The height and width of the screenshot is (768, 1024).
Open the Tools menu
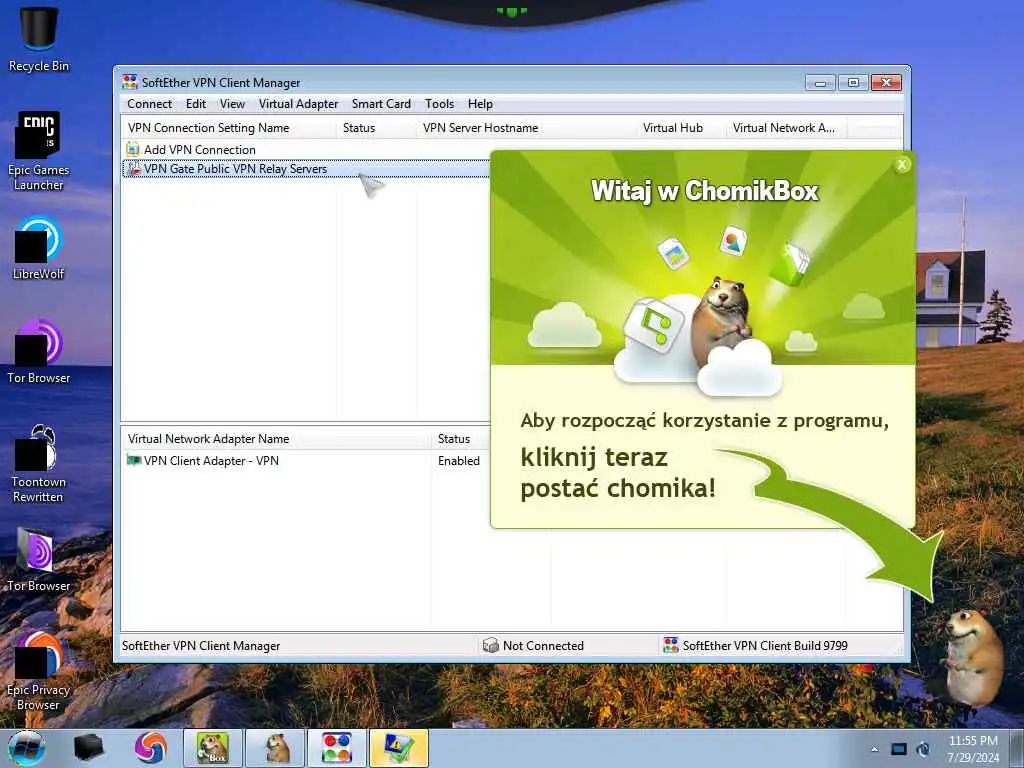pos(439,104)
